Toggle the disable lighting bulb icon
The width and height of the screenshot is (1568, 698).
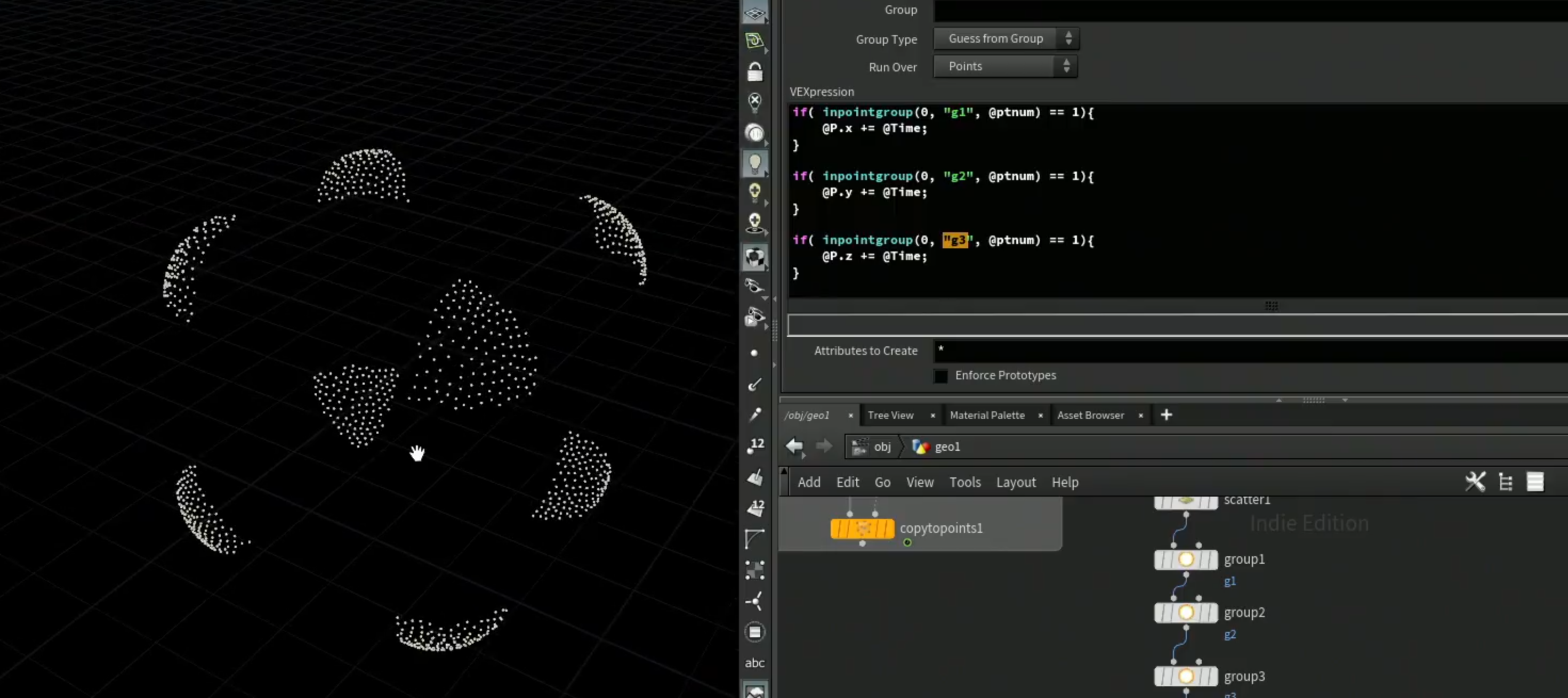click(755, 102)
